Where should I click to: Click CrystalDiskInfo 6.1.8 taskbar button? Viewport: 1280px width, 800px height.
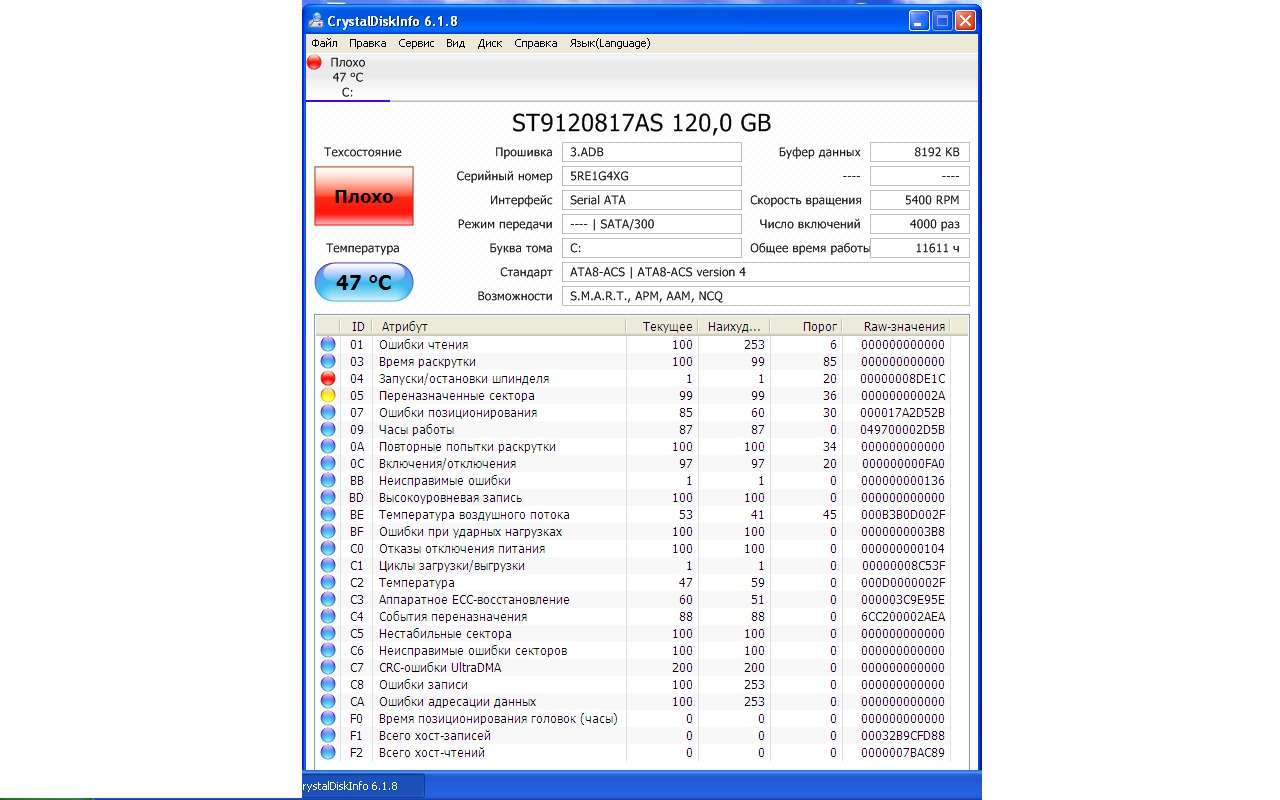(x=362, y=786)
